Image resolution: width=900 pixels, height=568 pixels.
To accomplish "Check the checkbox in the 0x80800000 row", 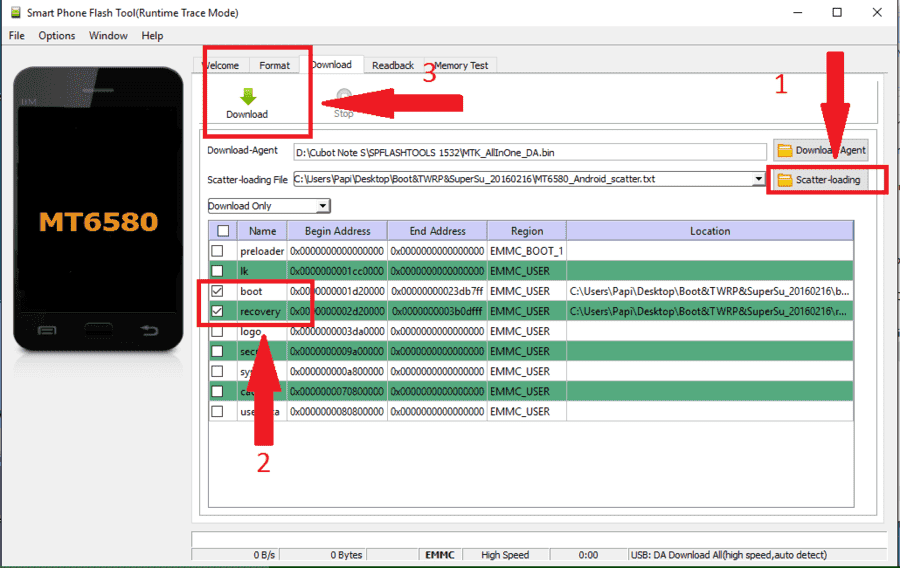I will tap(217, 411).
